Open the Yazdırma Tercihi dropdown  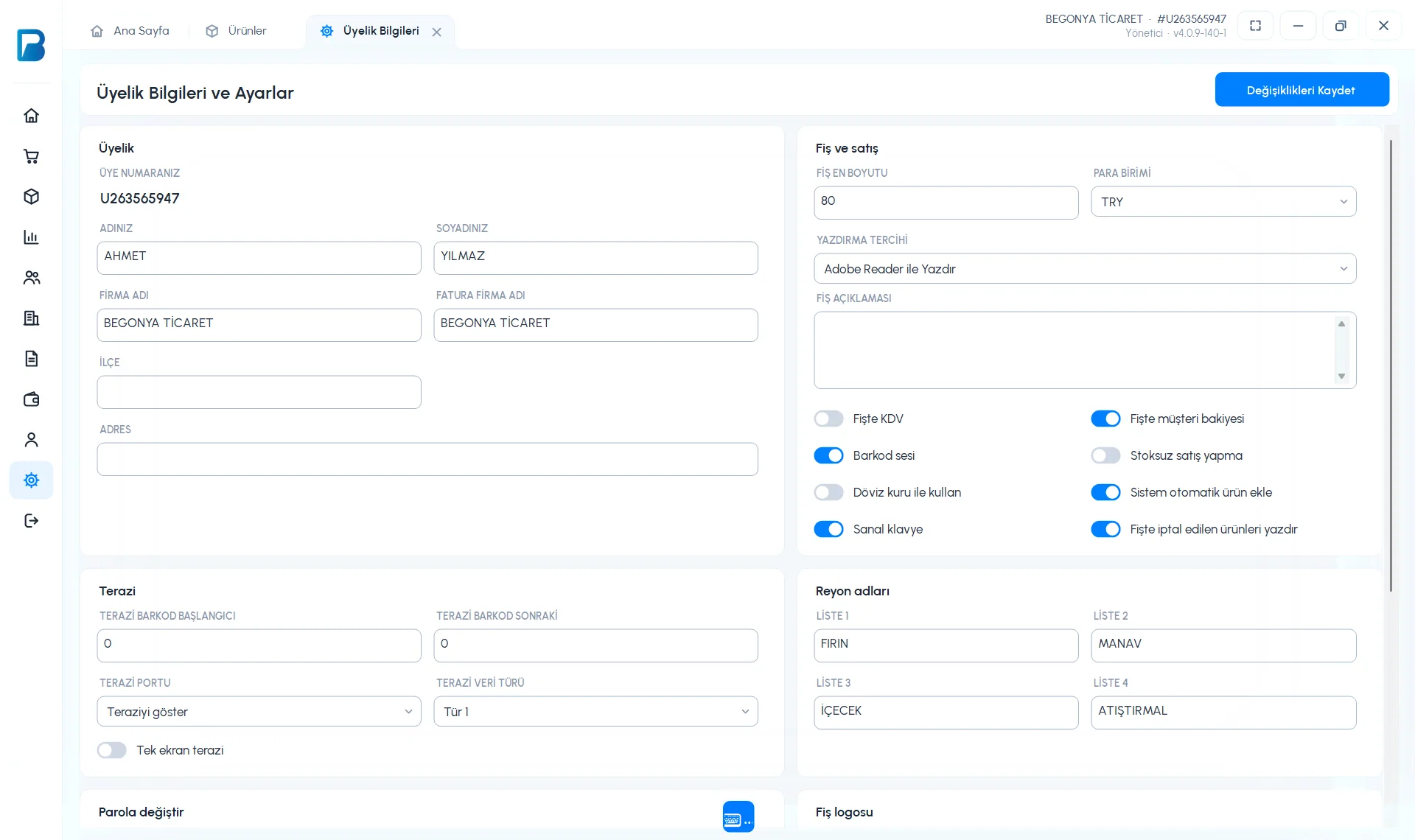pos(1085,269)
